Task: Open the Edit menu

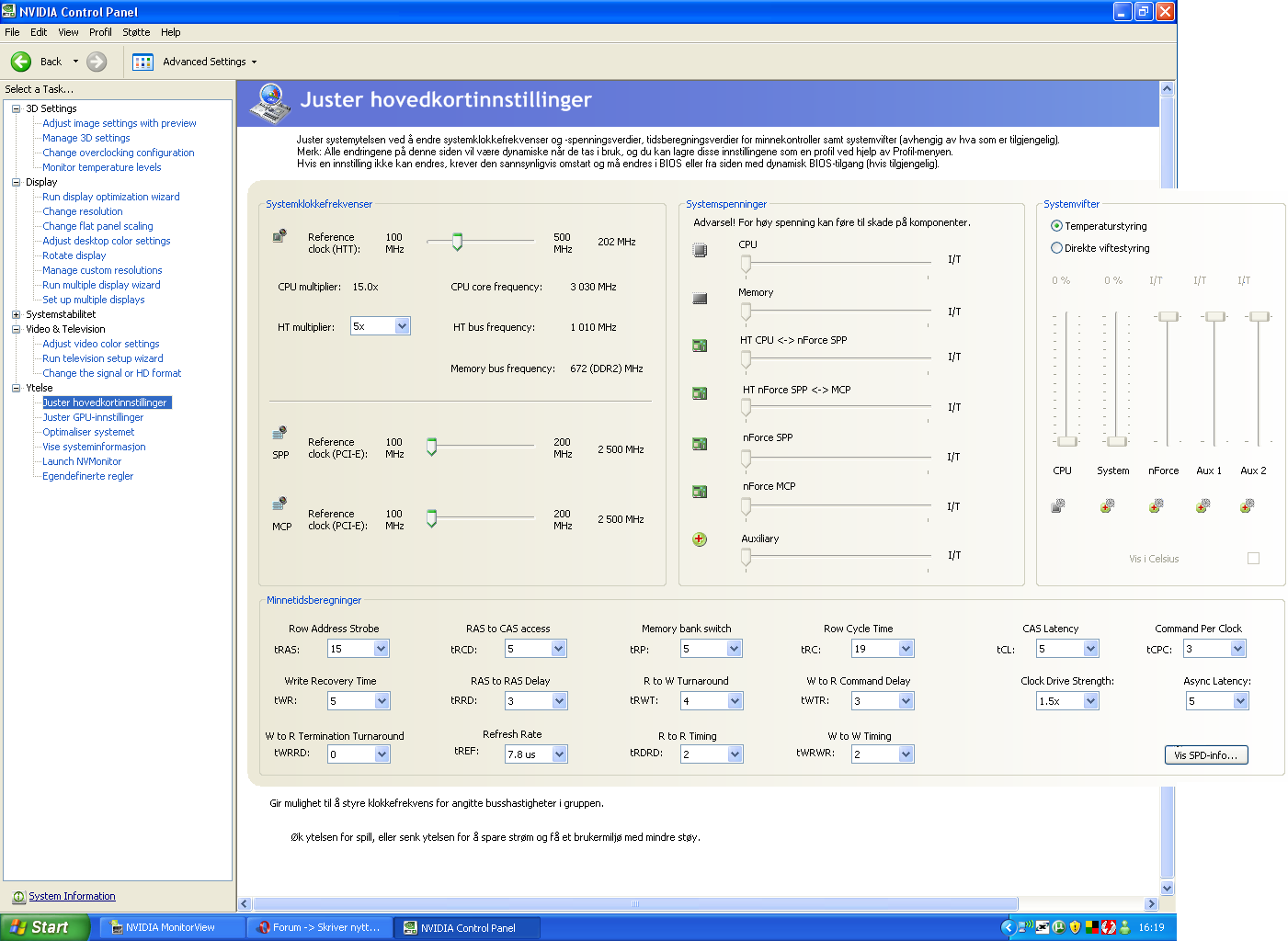Action: point(39,32)
